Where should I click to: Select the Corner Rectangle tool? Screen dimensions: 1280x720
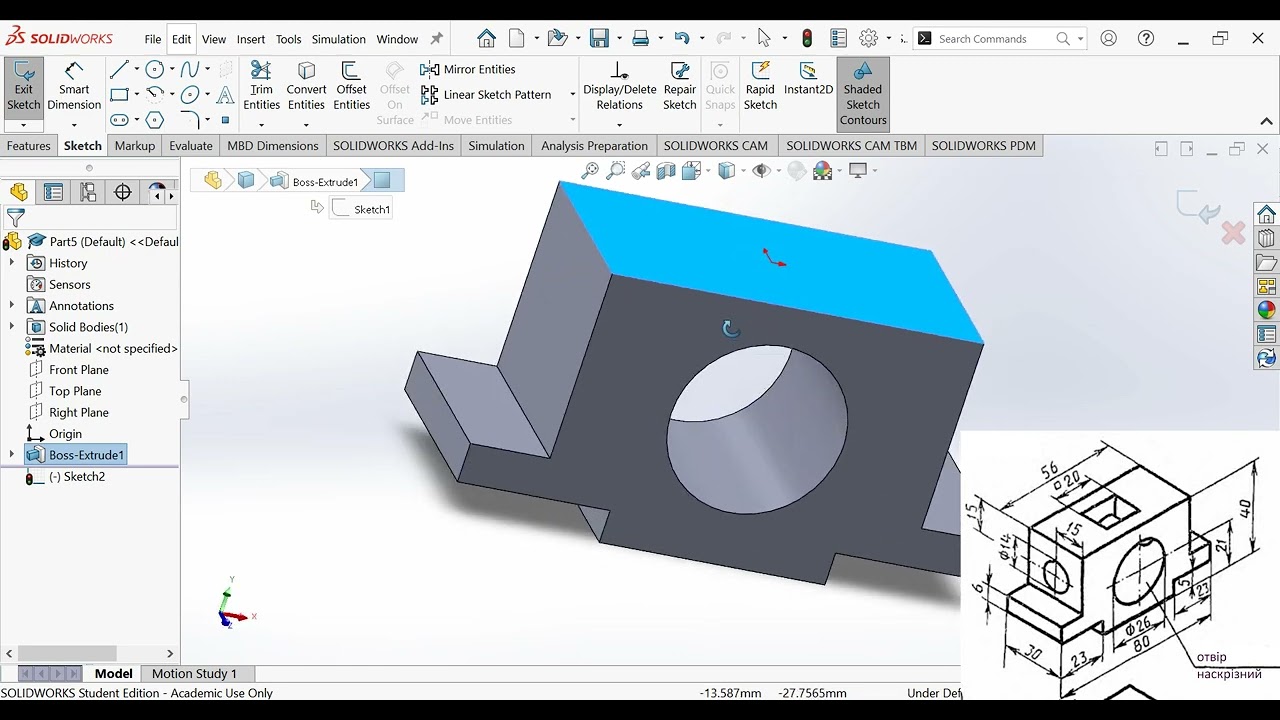coord(119,95)
